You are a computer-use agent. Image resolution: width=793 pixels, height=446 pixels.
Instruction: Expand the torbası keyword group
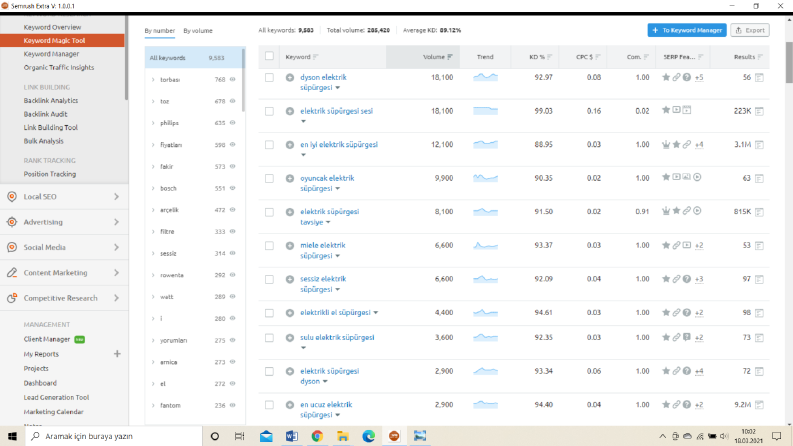153,79
